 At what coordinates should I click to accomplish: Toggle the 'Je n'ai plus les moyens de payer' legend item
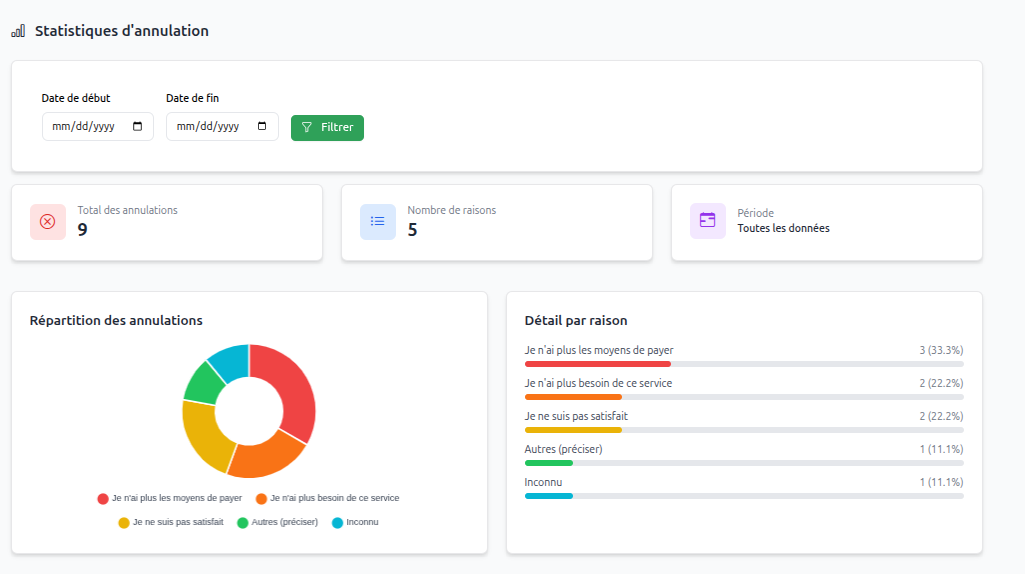(170, 498)
